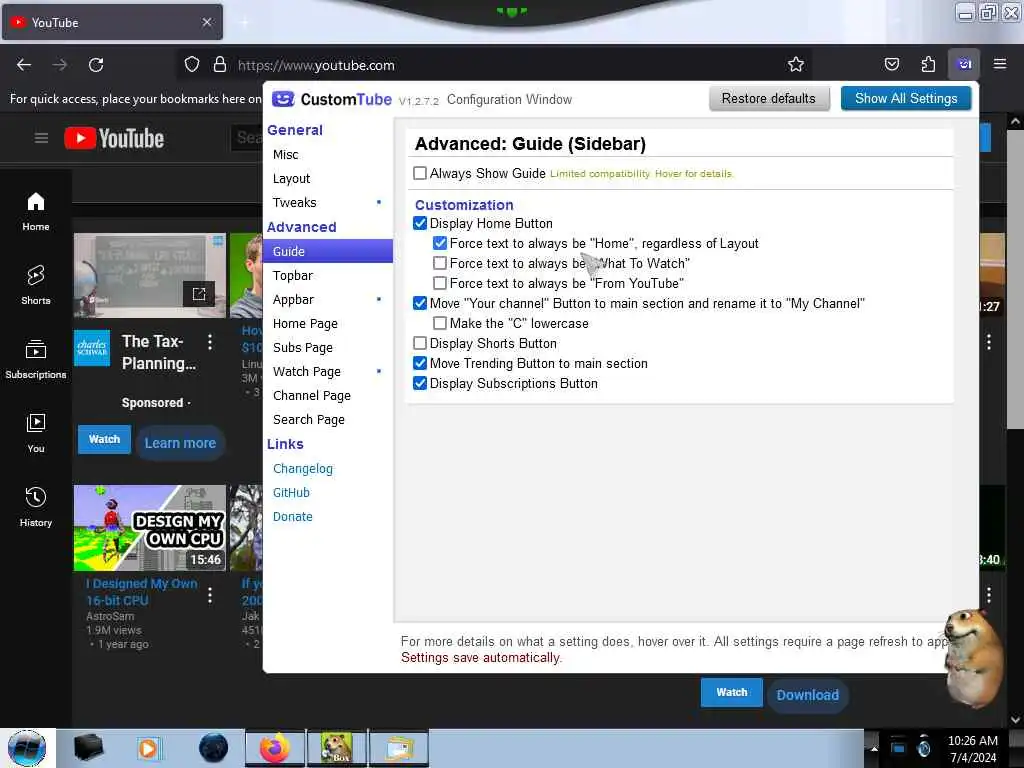
Task: Open options for Tax-Planning ad
Action: tap(210, 342)
